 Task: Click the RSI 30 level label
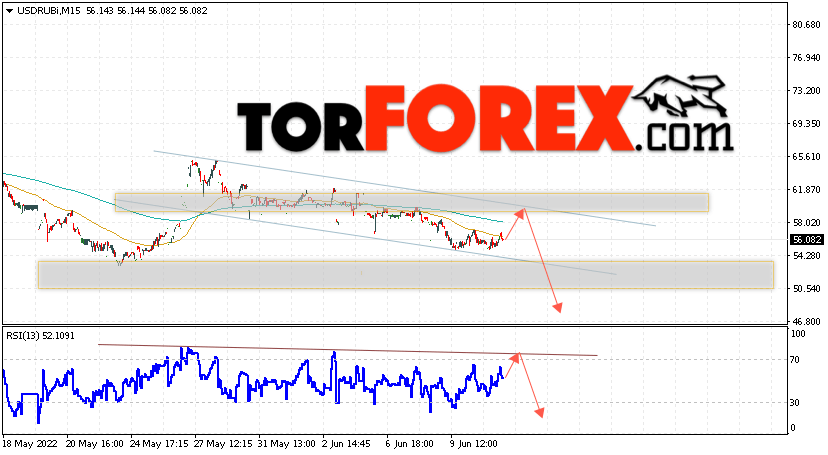tap(795, 403)
